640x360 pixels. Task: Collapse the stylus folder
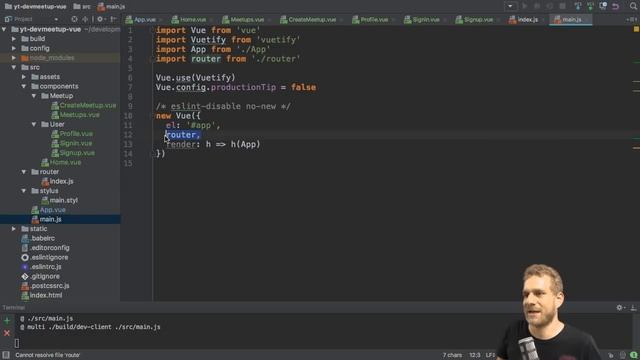click(24, 191)
